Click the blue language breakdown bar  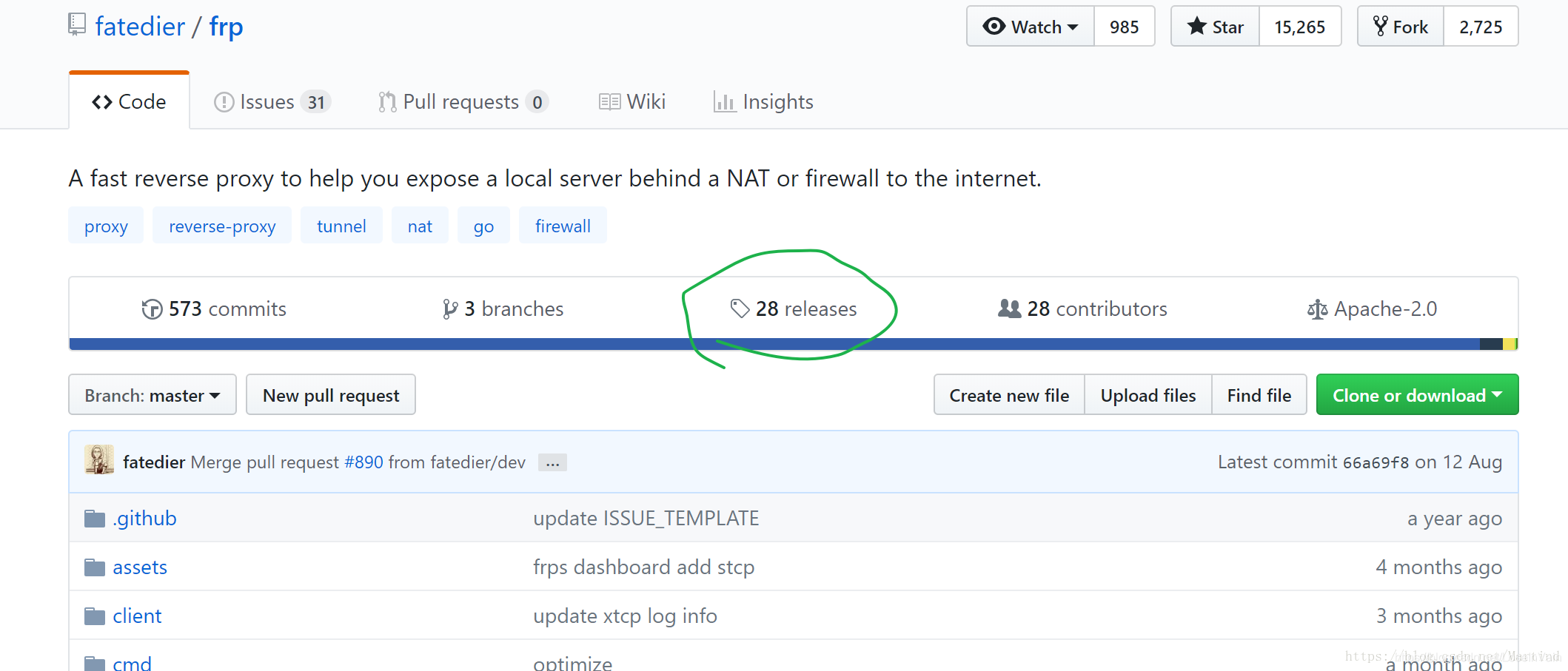coord(774,344)
